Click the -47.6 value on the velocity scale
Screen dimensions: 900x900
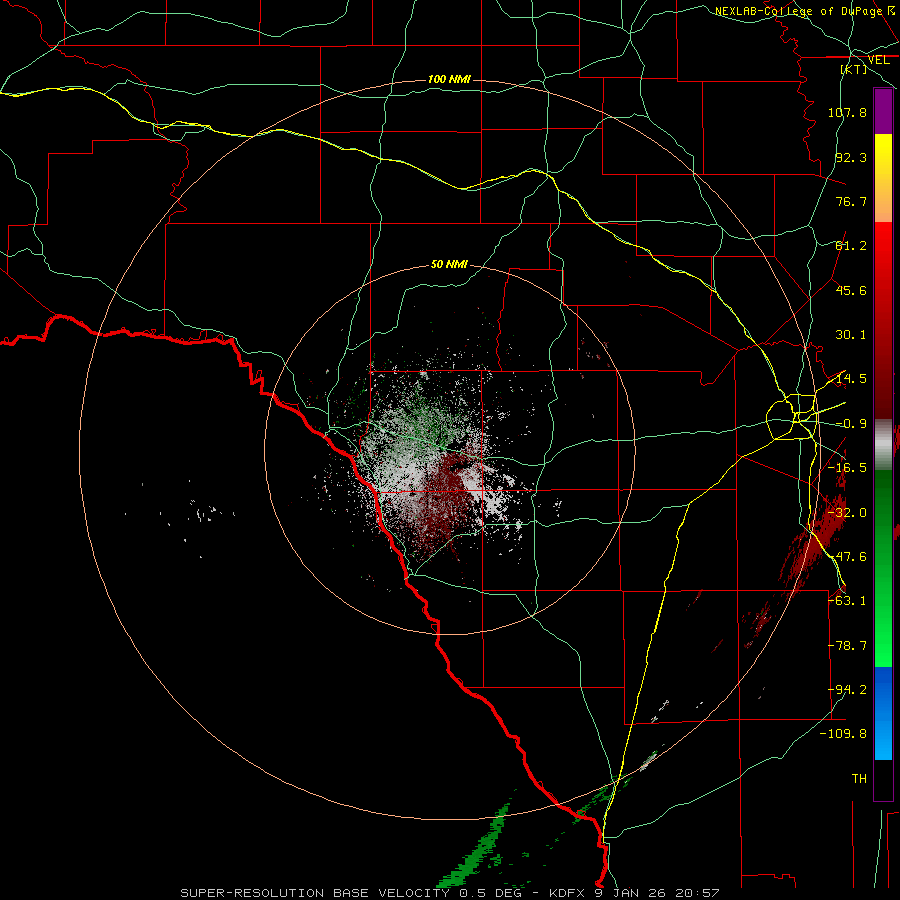tap(847, 557)
